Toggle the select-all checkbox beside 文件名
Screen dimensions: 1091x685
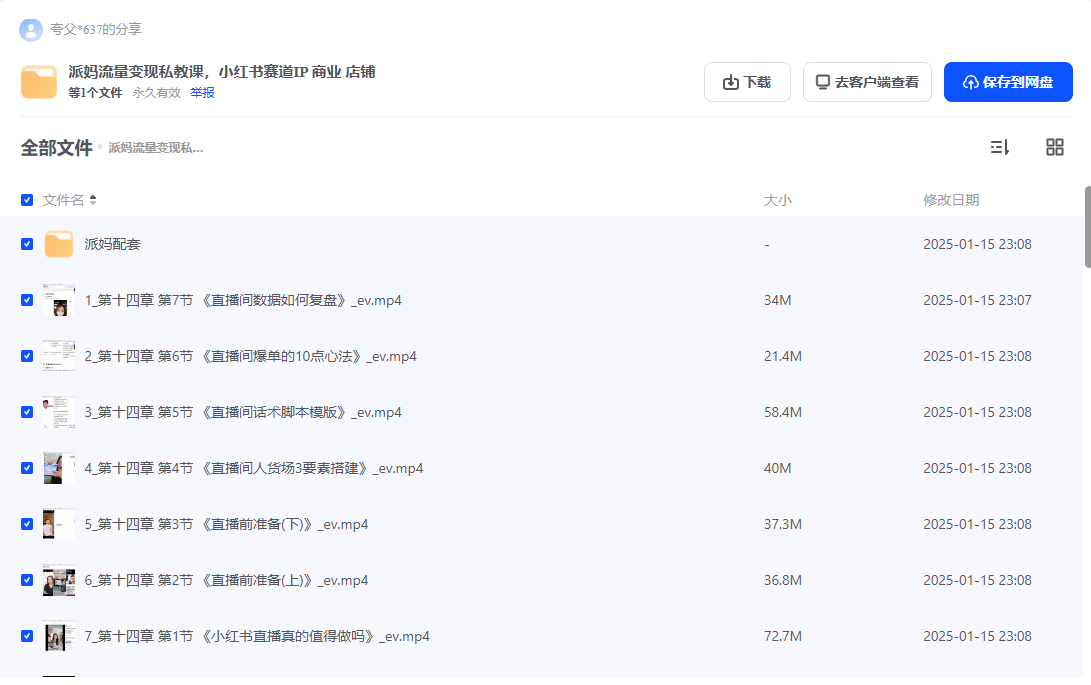click(27, 200)
